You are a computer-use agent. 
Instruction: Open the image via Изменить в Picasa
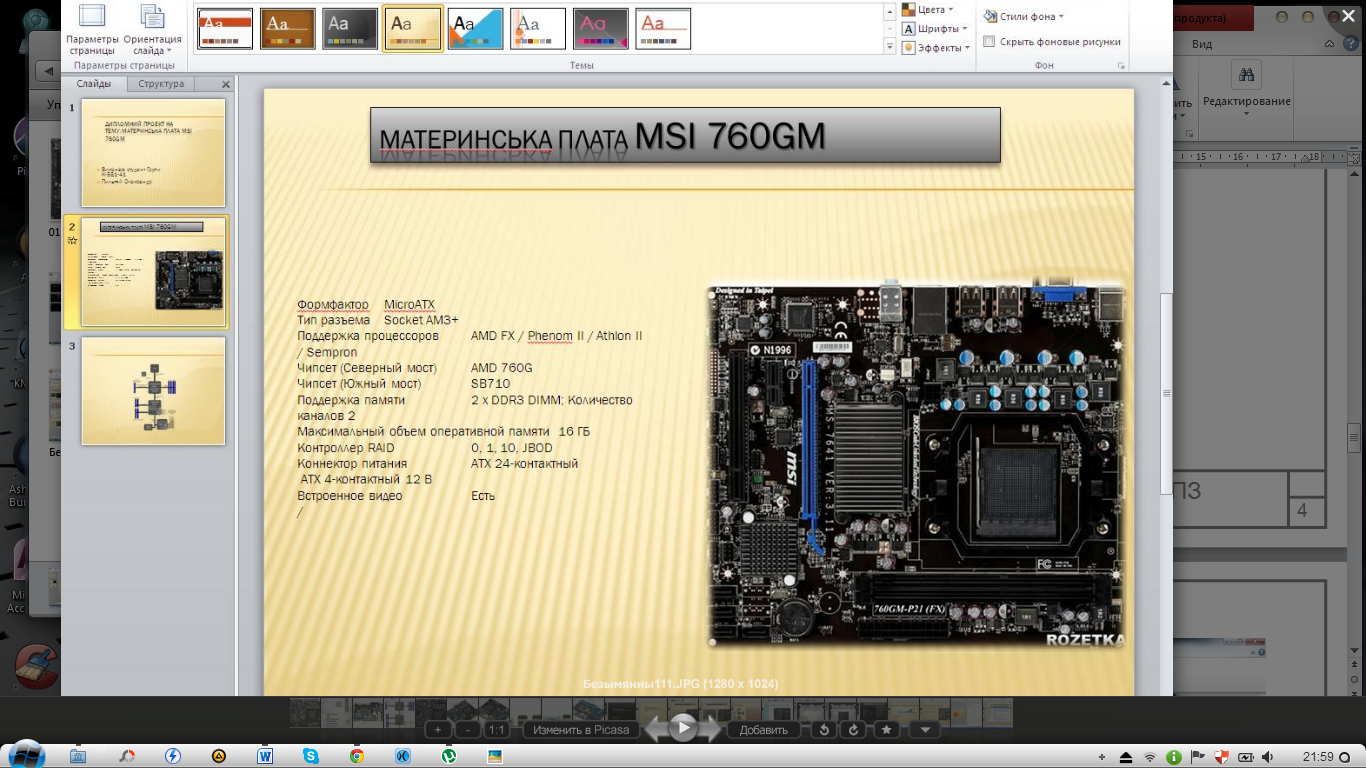[x=581, y=730]
